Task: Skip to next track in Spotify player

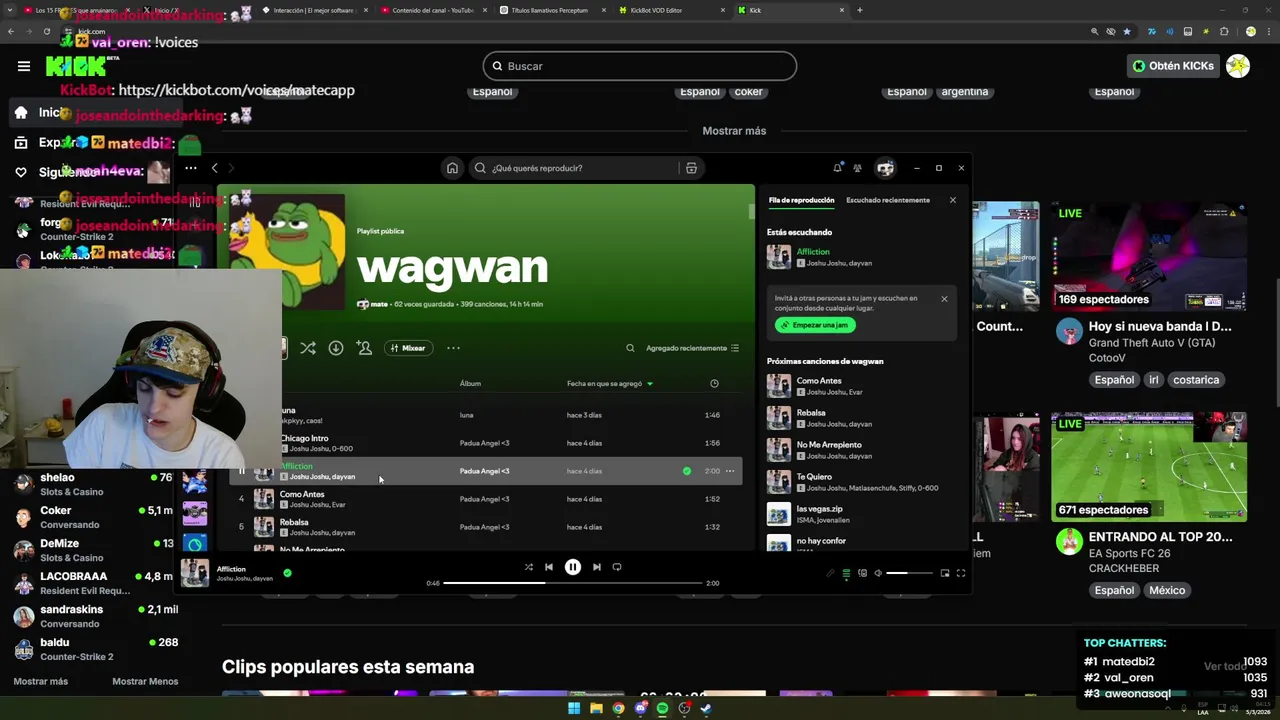Action: click(597, 567)
